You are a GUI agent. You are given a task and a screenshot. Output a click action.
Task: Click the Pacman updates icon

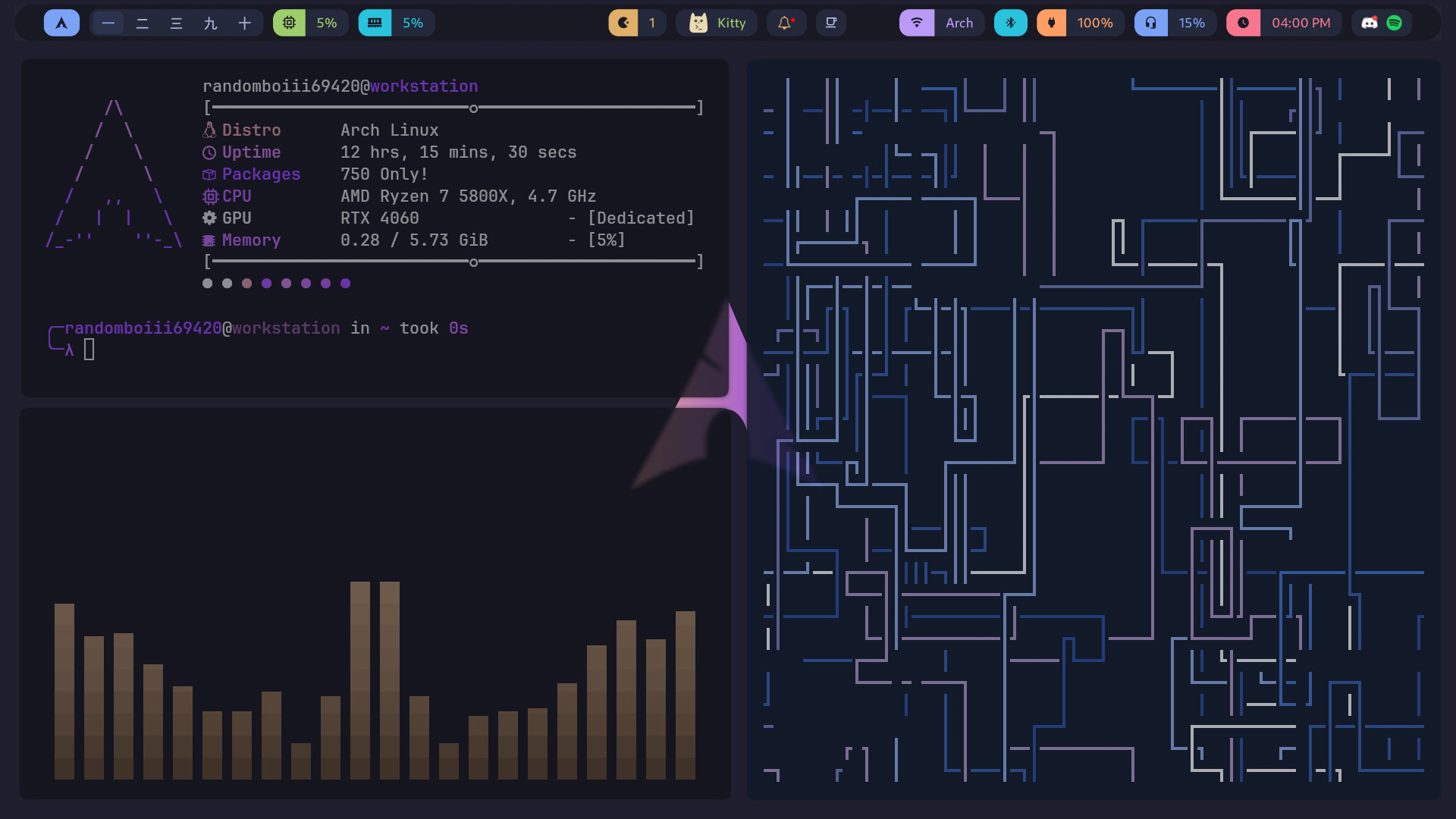623,23
